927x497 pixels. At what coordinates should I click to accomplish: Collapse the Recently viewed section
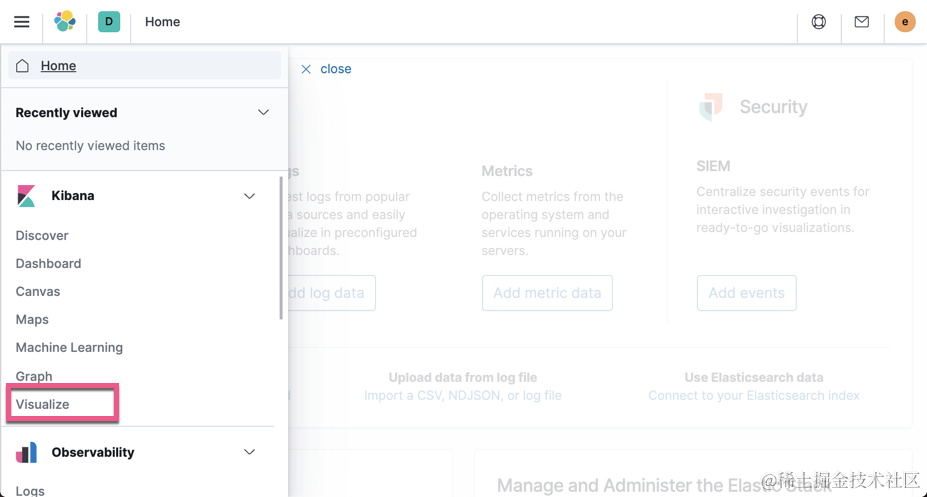tap(263, 112)
